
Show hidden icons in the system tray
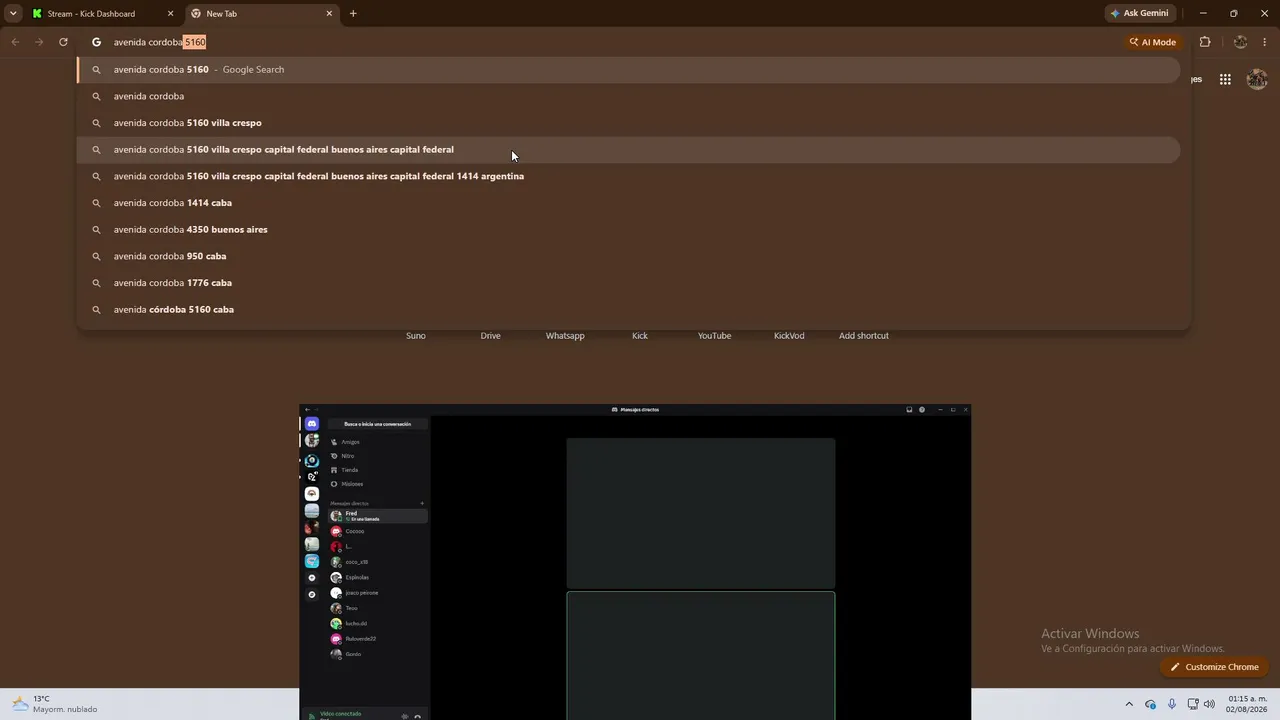(1129, 704)
